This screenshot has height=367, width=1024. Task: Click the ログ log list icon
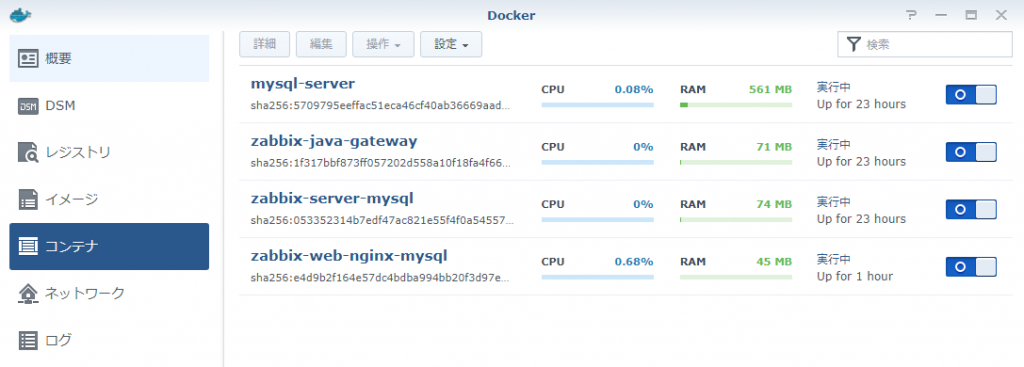click(28, 340)
